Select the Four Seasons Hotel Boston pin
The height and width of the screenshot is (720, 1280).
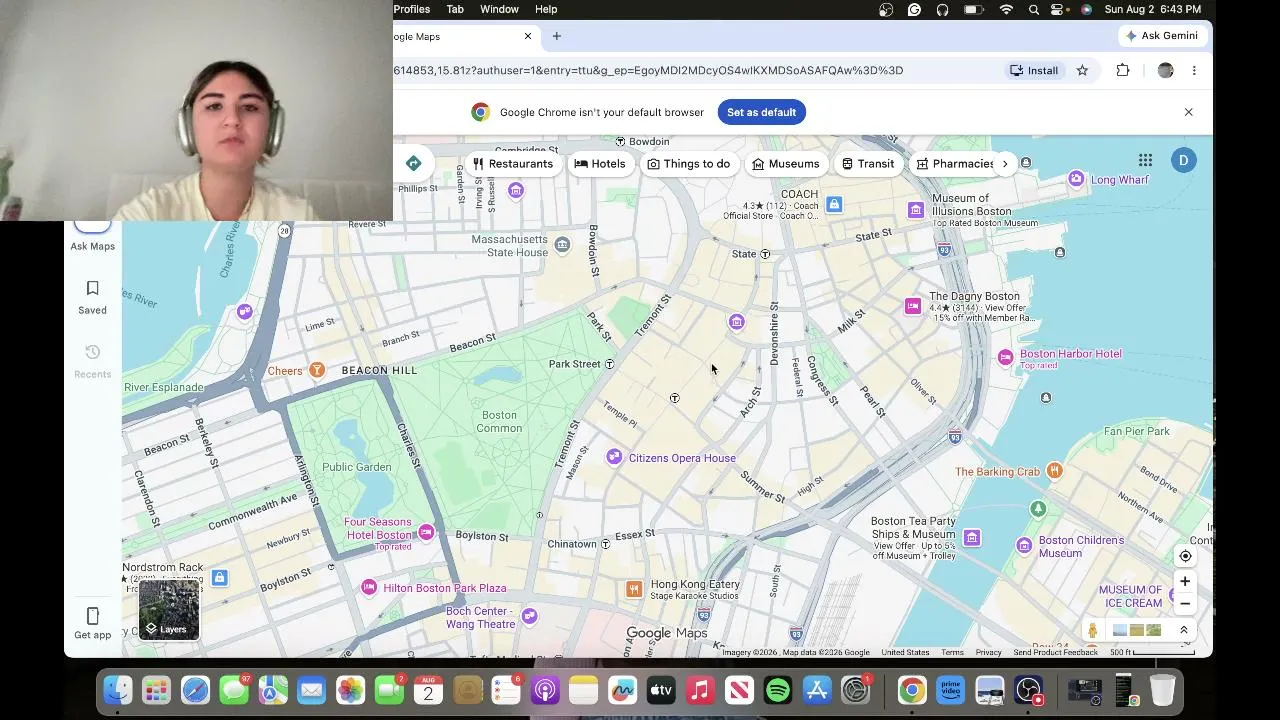(x=427, y=530)
